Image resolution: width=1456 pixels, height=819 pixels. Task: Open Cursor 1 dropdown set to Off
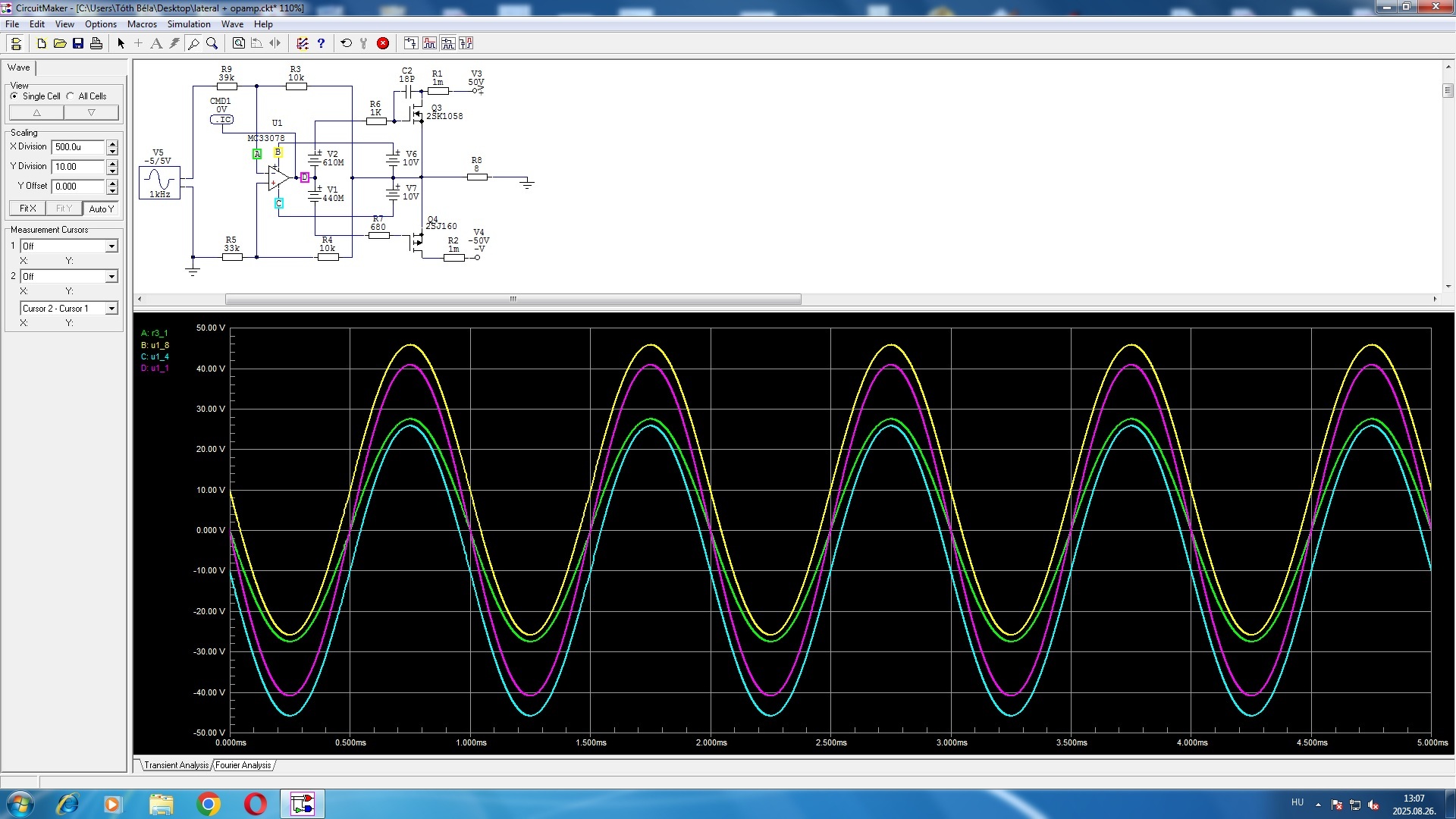(x=69, y=246)
